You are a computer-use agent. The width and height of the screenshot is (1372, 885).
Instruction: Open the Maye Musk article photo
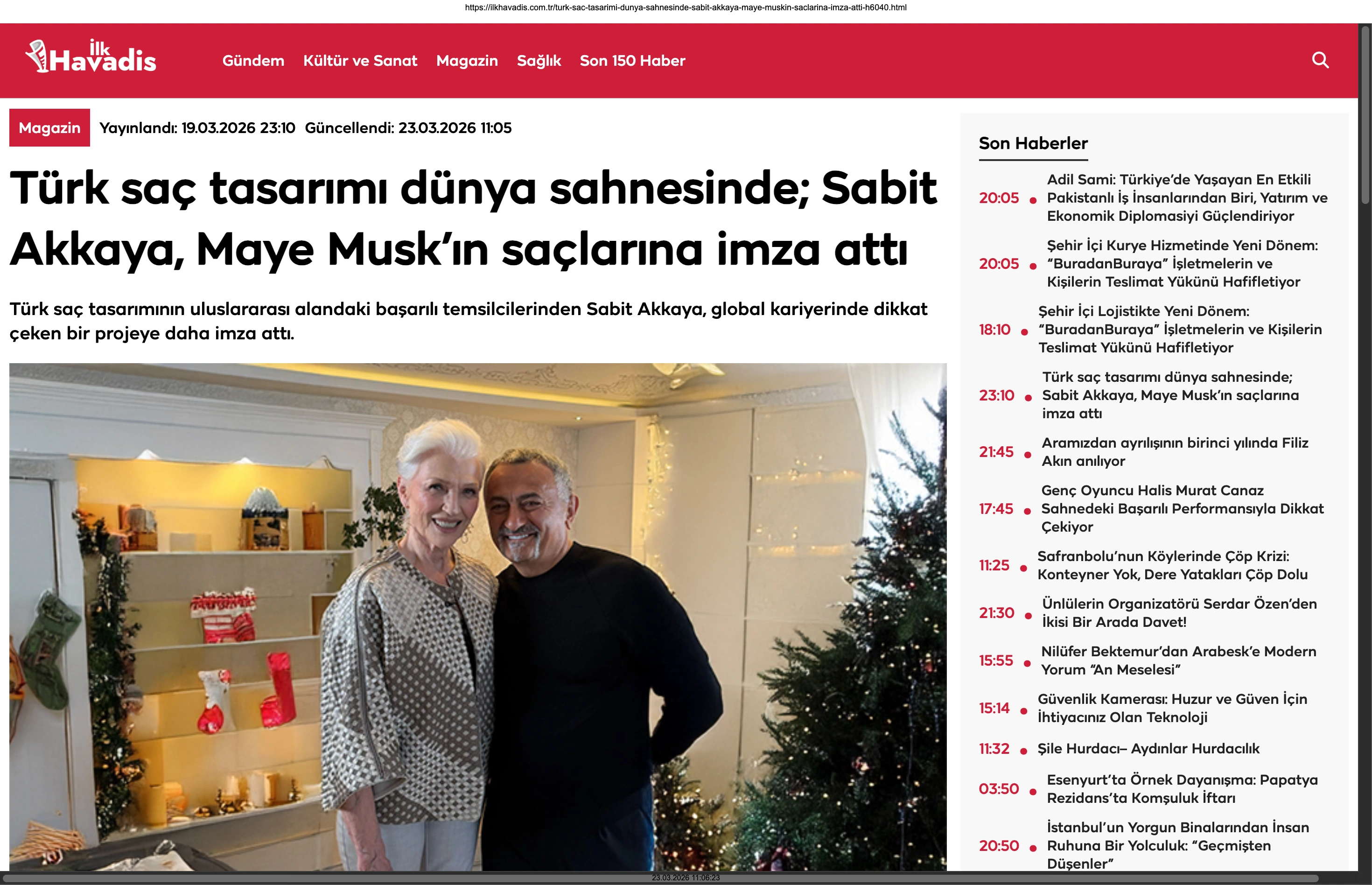click(x=477, y=616)
